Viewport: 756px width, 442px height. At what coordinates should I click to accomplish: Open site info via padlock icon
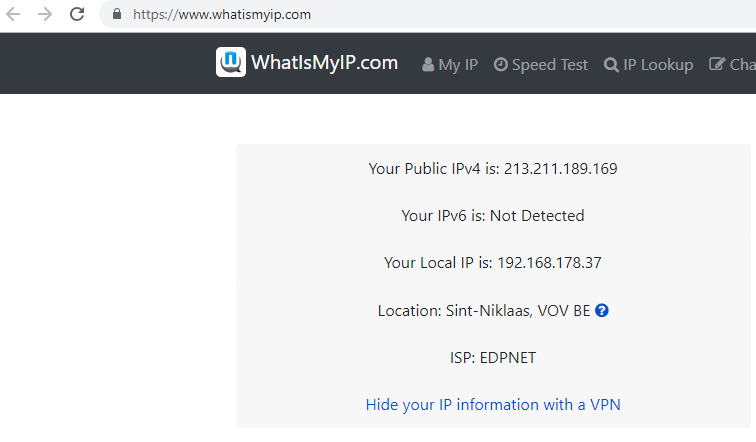pyautogui.click(x=117, y=15)
